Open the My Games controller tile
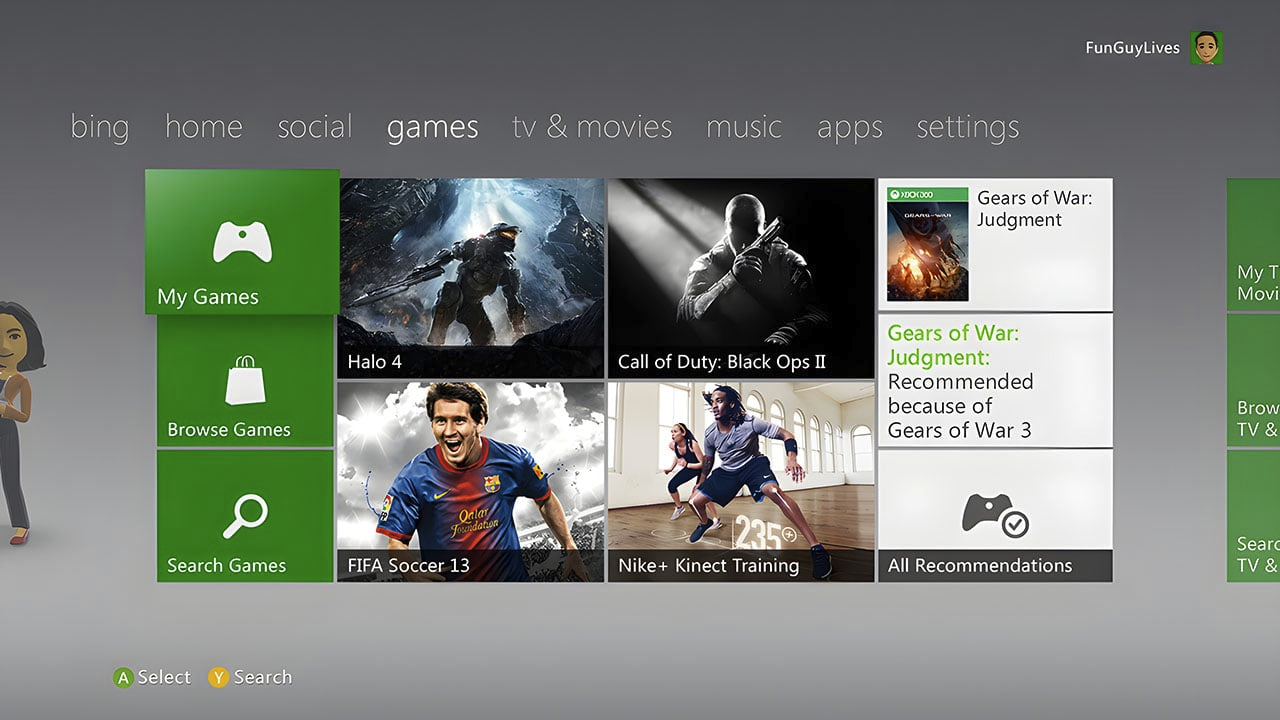1280x720 pixels. click(x=242, y=241)
